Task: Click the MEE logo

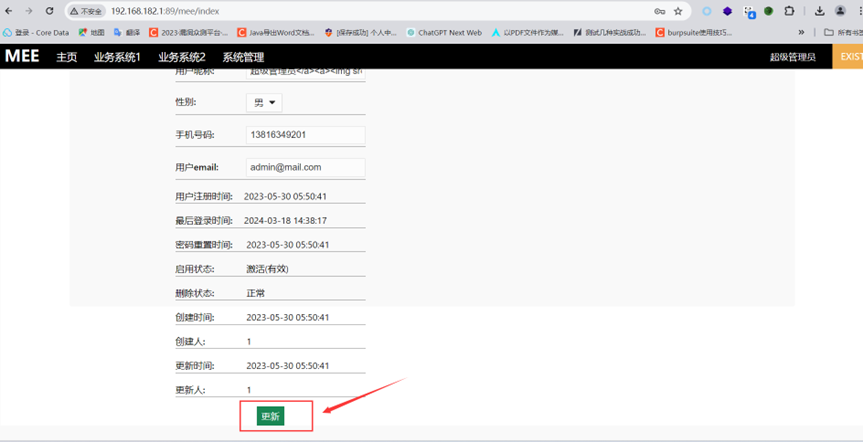Action: pyautogui.click(x=22, y=56)
